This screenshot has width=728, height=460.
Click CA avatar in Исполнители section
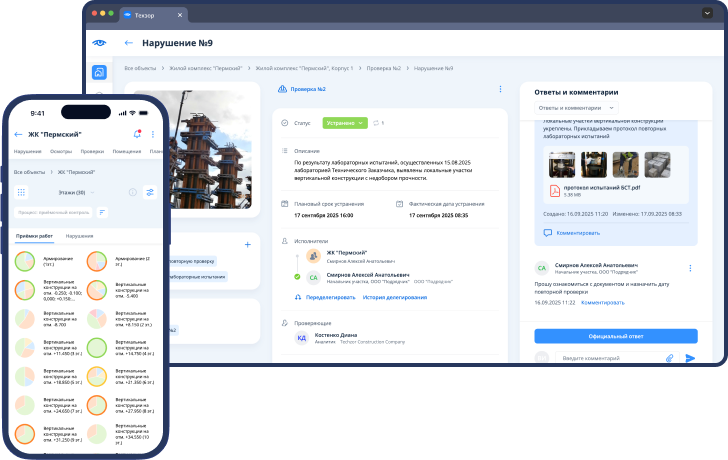313,278
